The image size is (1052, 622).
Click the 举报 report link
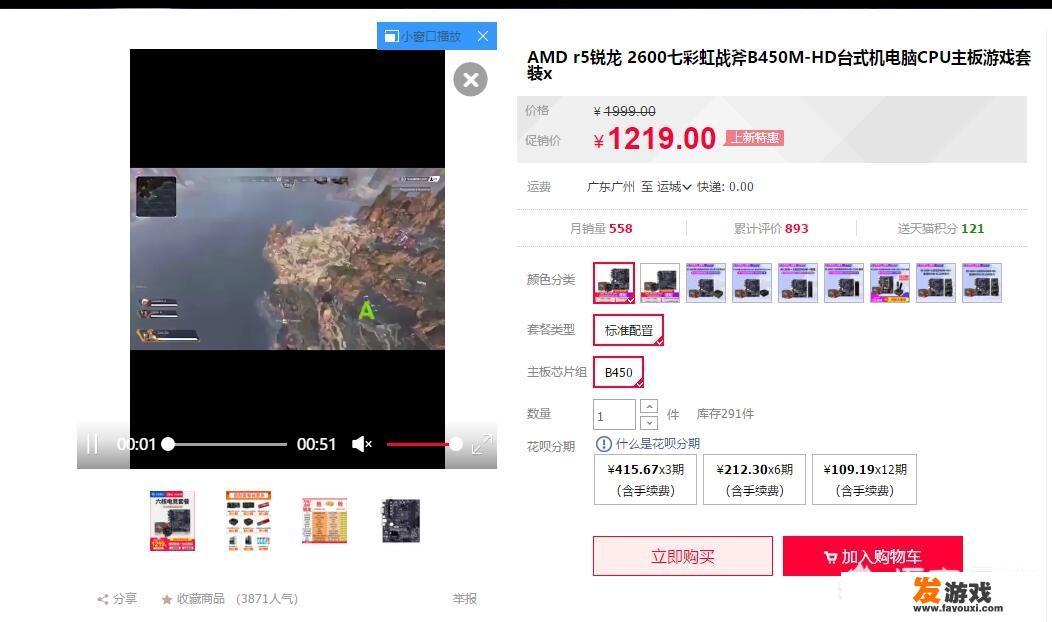point(464,599)
